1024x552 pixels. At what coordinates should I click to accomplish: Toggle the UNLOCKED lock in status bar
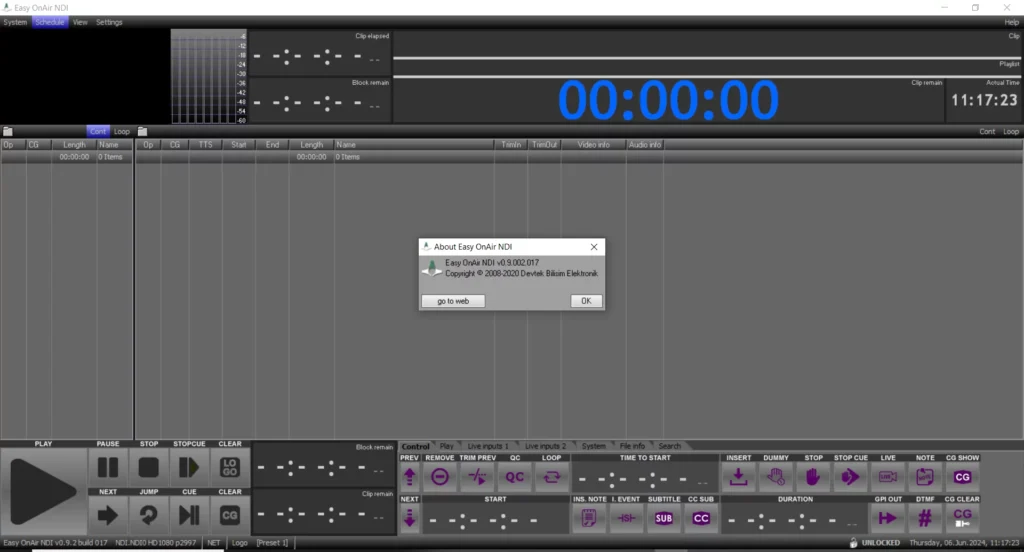876,543
